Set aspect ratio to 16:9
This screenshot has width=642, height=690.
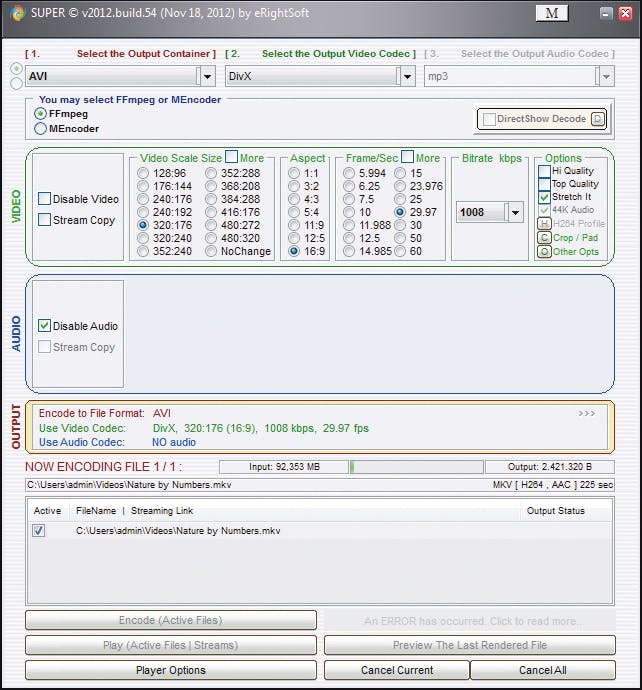click(x=294, y=251)
